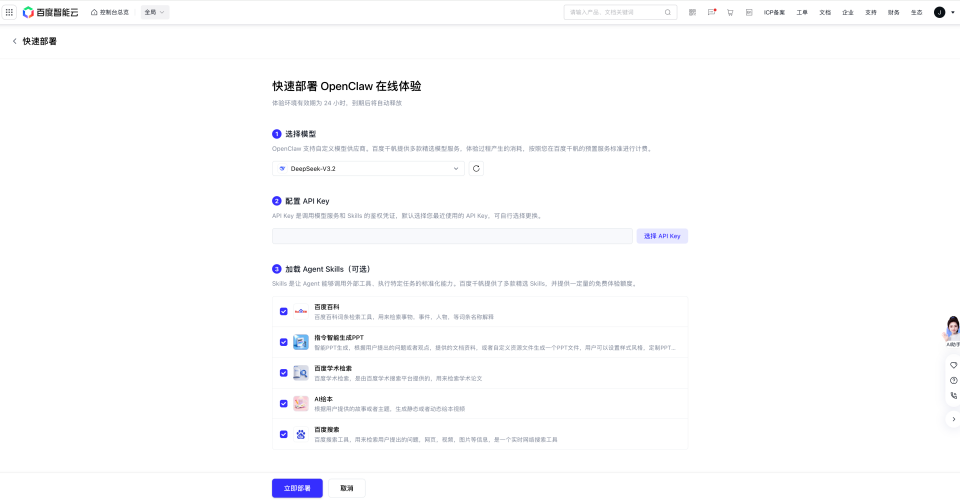
Task: Click the 百度搜索 paw icon
Action: (301, 434)
